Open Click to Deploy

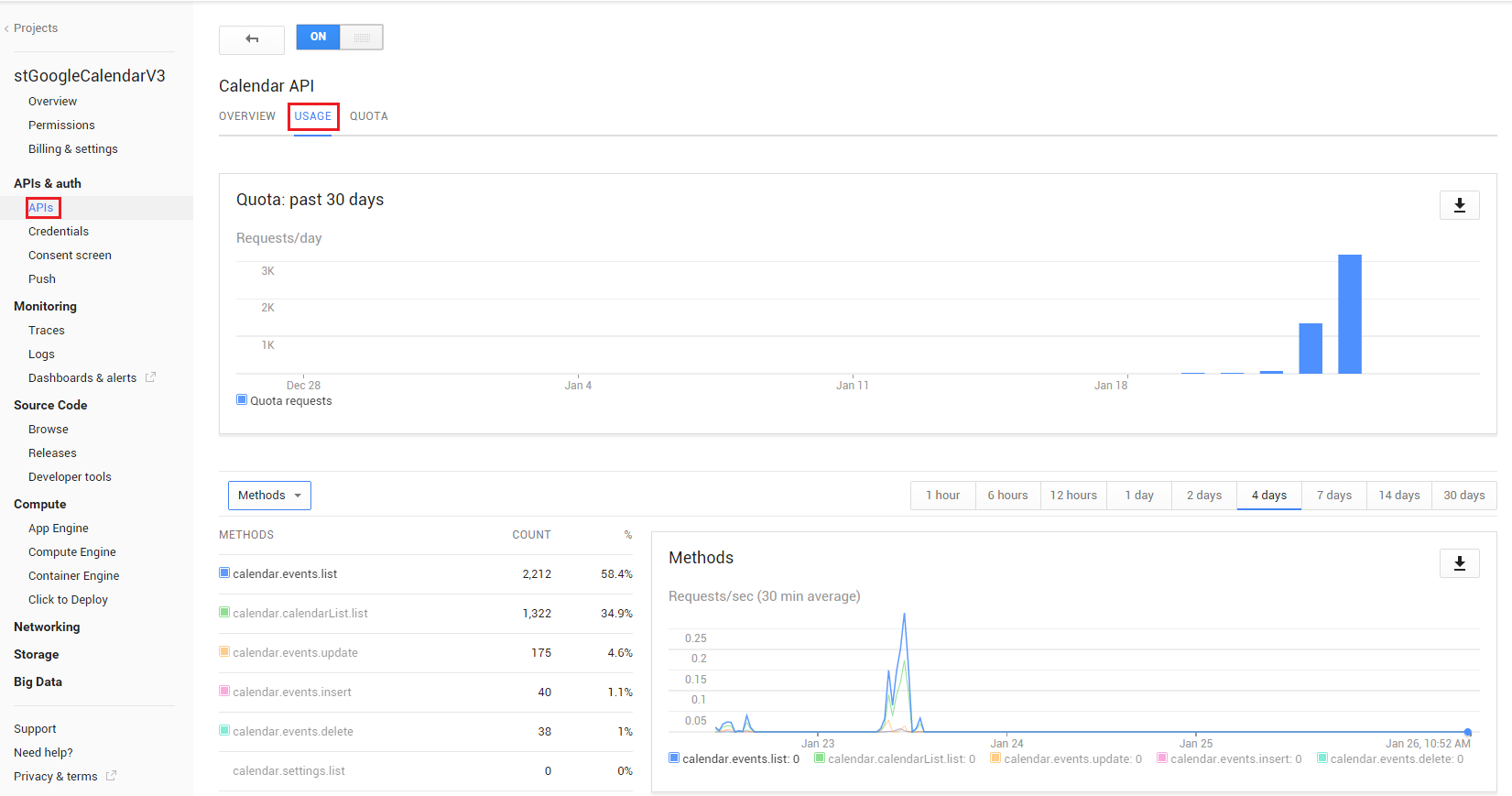(x=68, y=600)
